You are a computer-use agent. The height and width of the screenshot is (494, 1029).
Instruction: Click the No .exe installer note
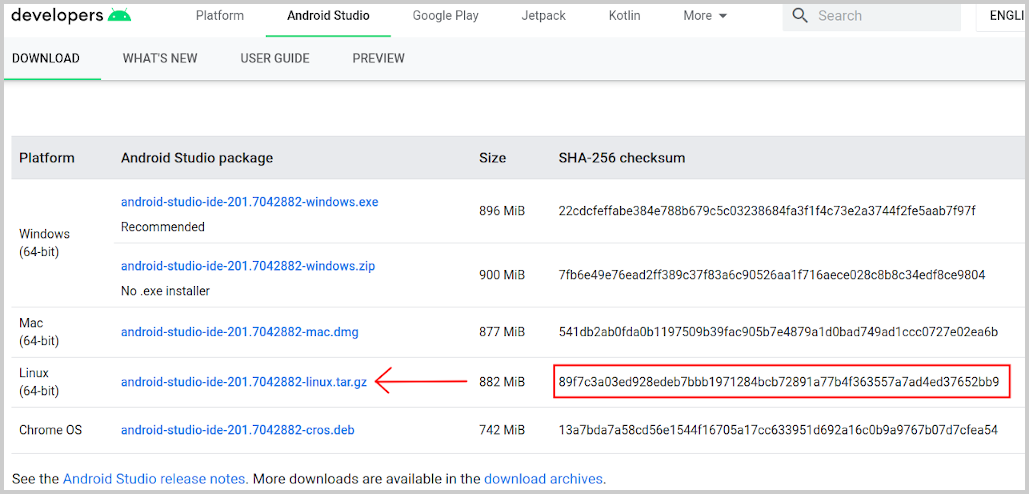(x=165, y=291)
